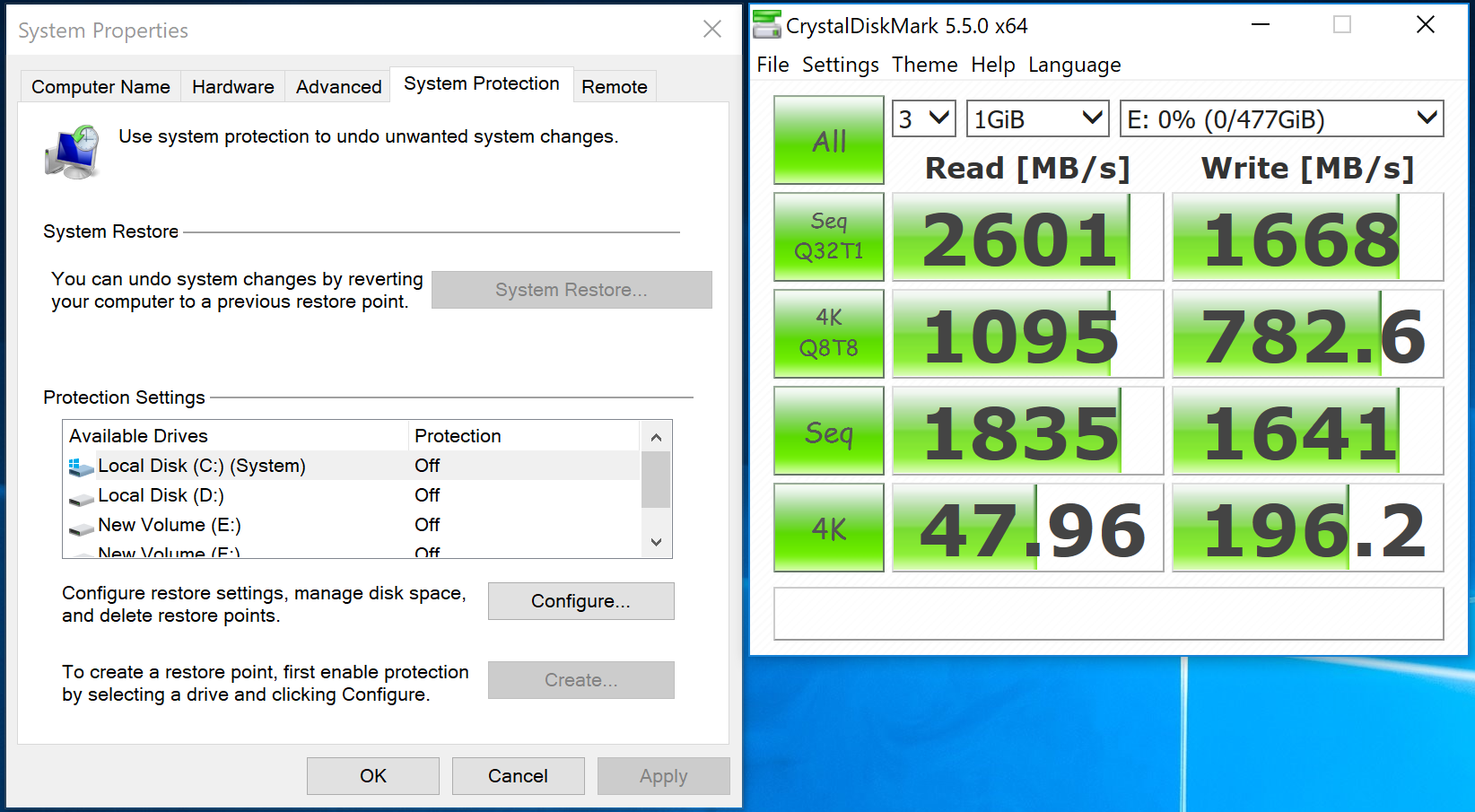This screenshot has height=812, width=1475.
Task: Open the Language menu in CrystalDiskMark
Action: point(1074,65)
